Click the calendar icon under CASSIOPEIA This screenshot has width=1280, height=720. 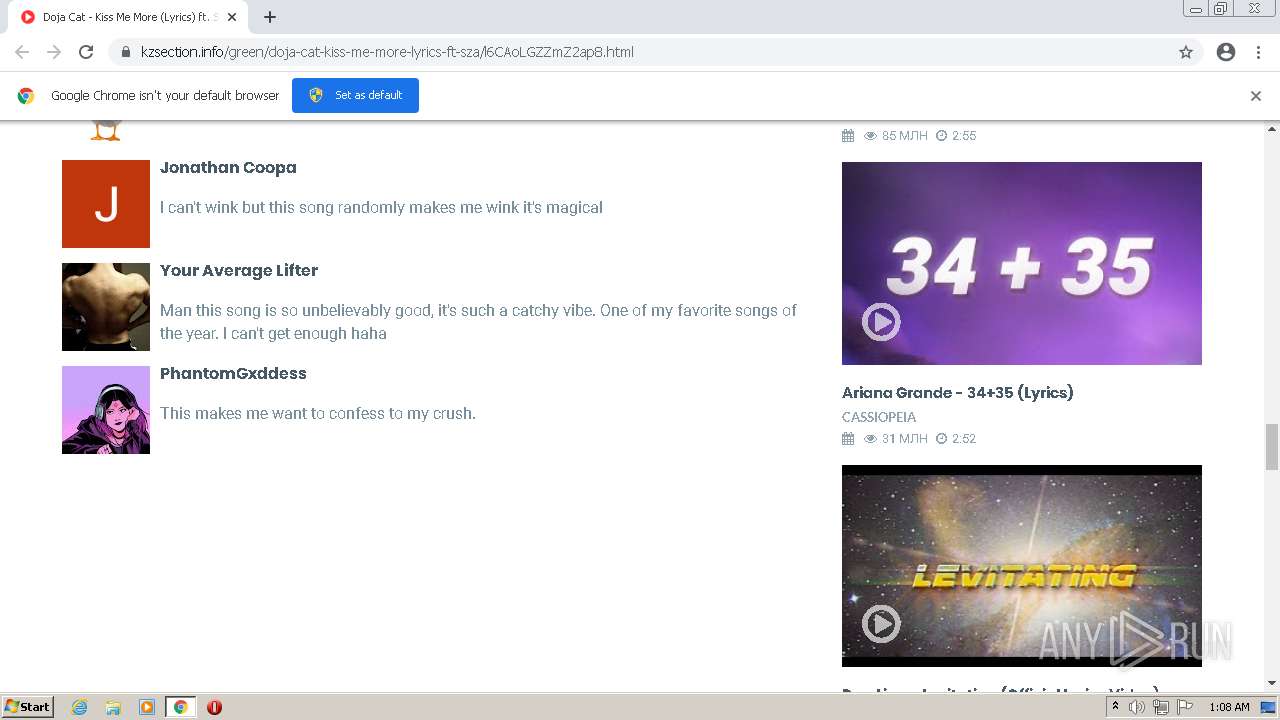pos(848,439)
